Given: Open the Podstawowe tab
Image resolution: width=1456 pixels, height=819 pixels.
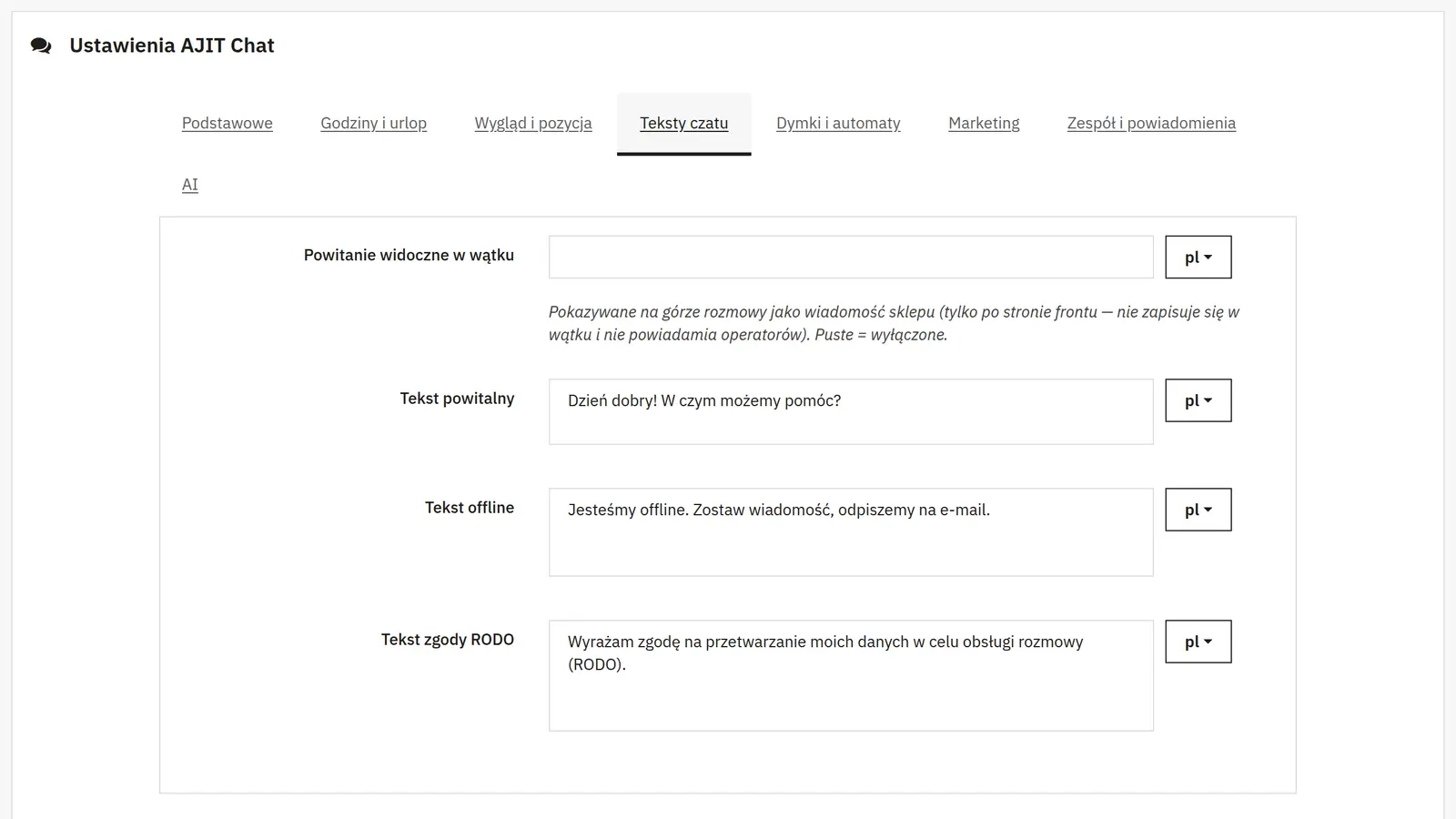Looking at the screenshot, I should pyautogui.click(x=227, y=123).
